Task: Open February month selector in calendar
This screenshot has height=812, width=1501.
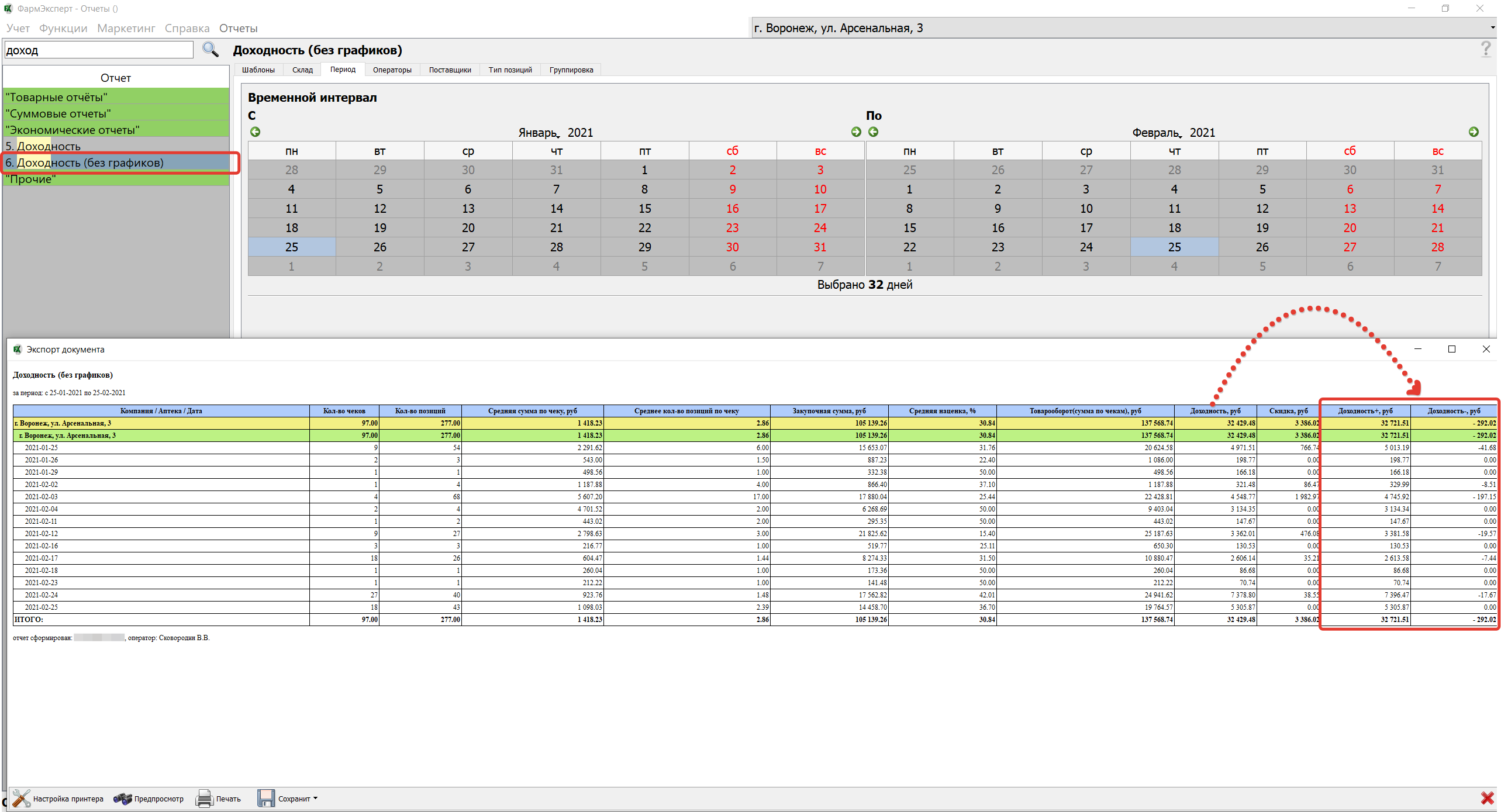Action: (1157, 133)
